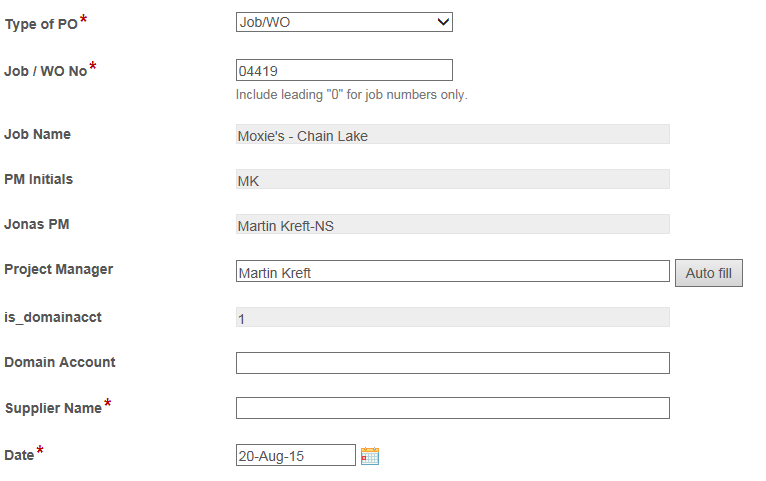Click the Job Name label
Image resolution: width=766 pixels, height=481 pixels.
coord(38,134)
